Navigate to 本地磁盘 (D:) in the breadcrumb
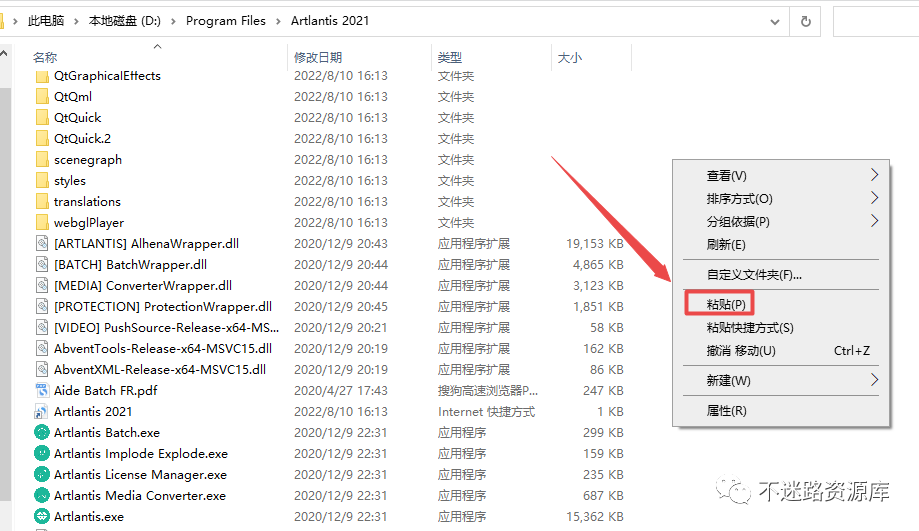 click(124, 21)
